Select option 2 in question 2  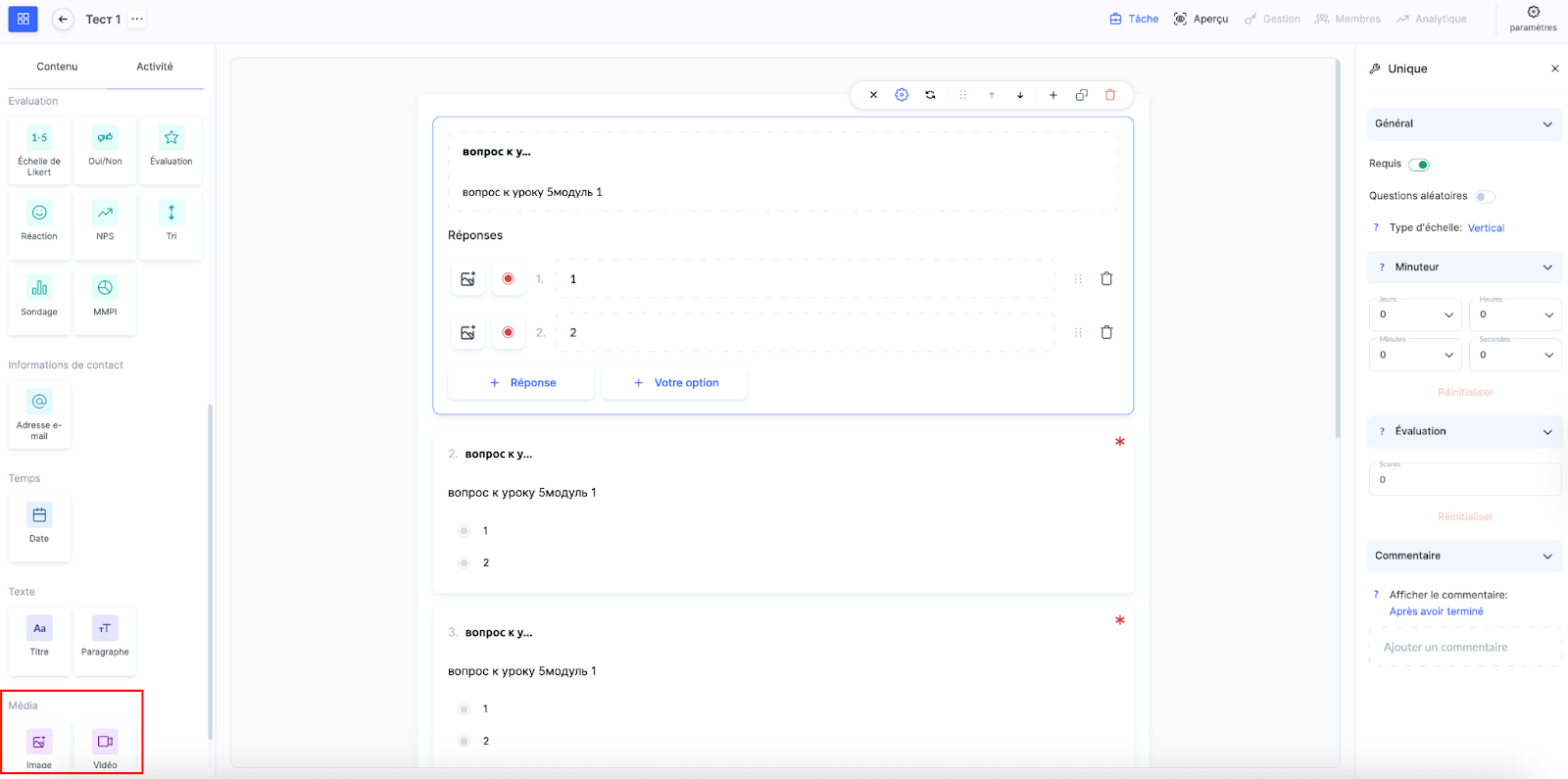tap(464, 563)
